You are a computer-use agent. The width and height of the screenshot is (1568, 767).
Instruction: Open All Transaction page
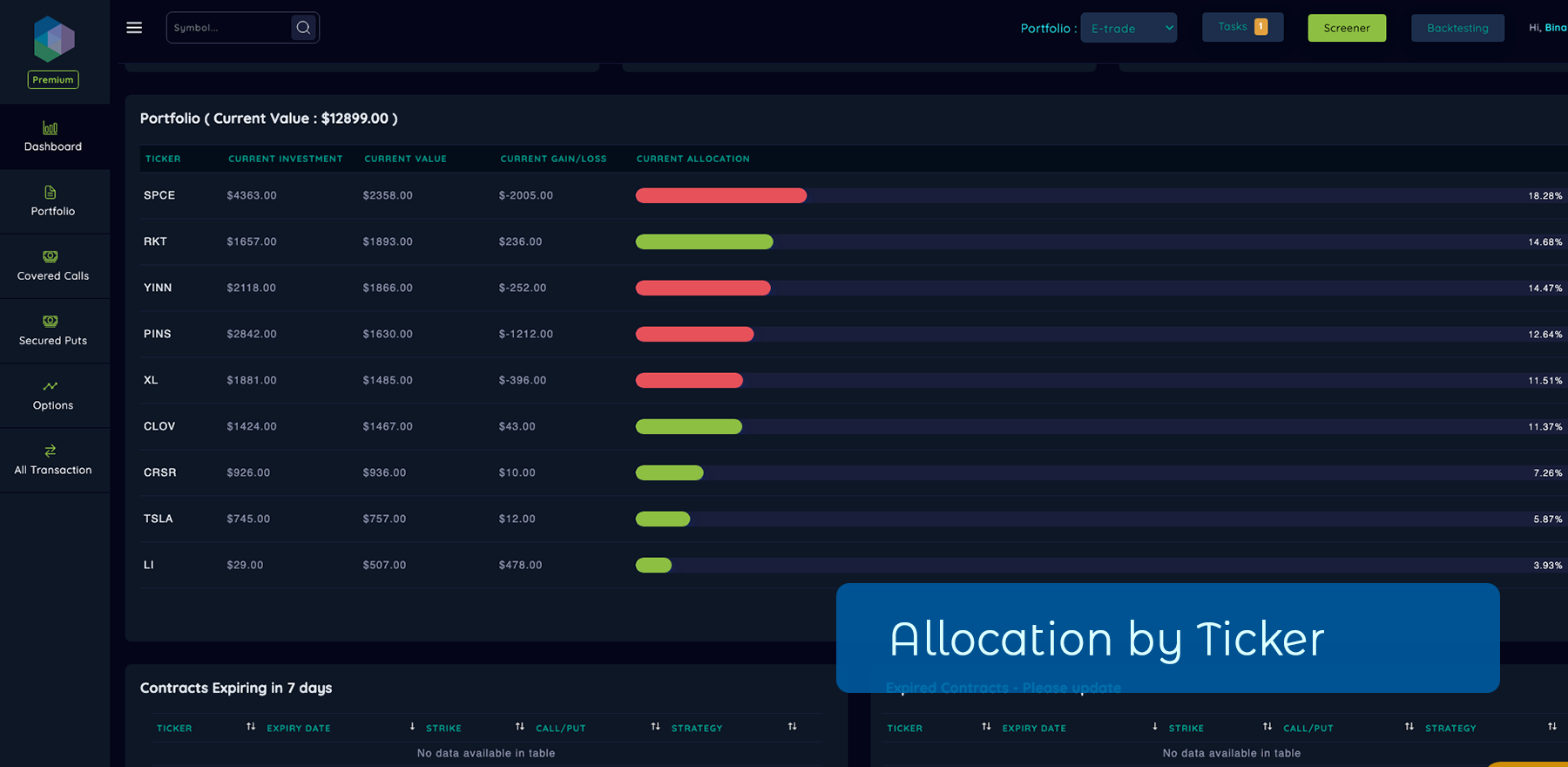pyautogui.click(x=53, y=460)
